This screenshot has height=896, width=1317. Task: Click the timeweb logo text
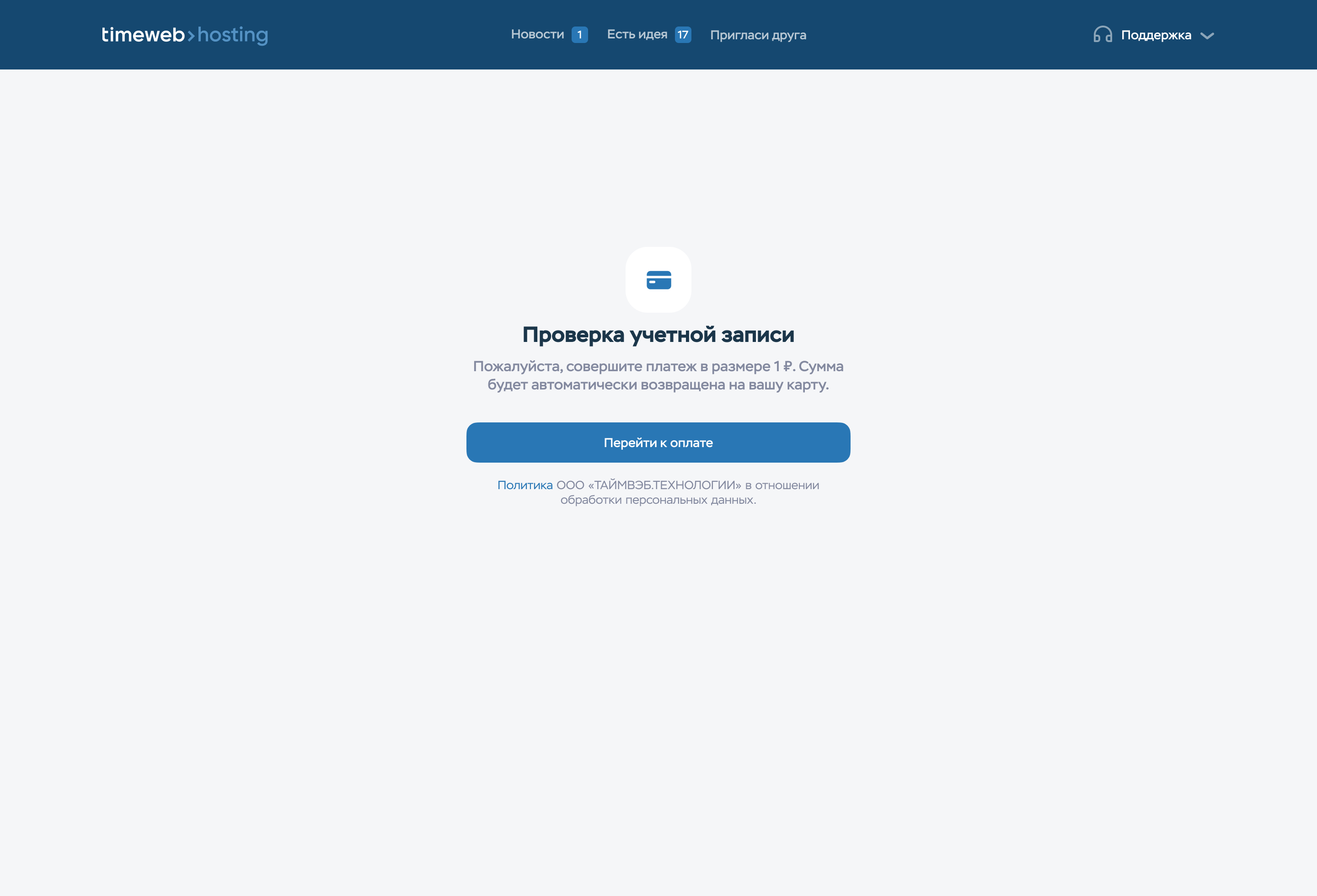(143, 35)
